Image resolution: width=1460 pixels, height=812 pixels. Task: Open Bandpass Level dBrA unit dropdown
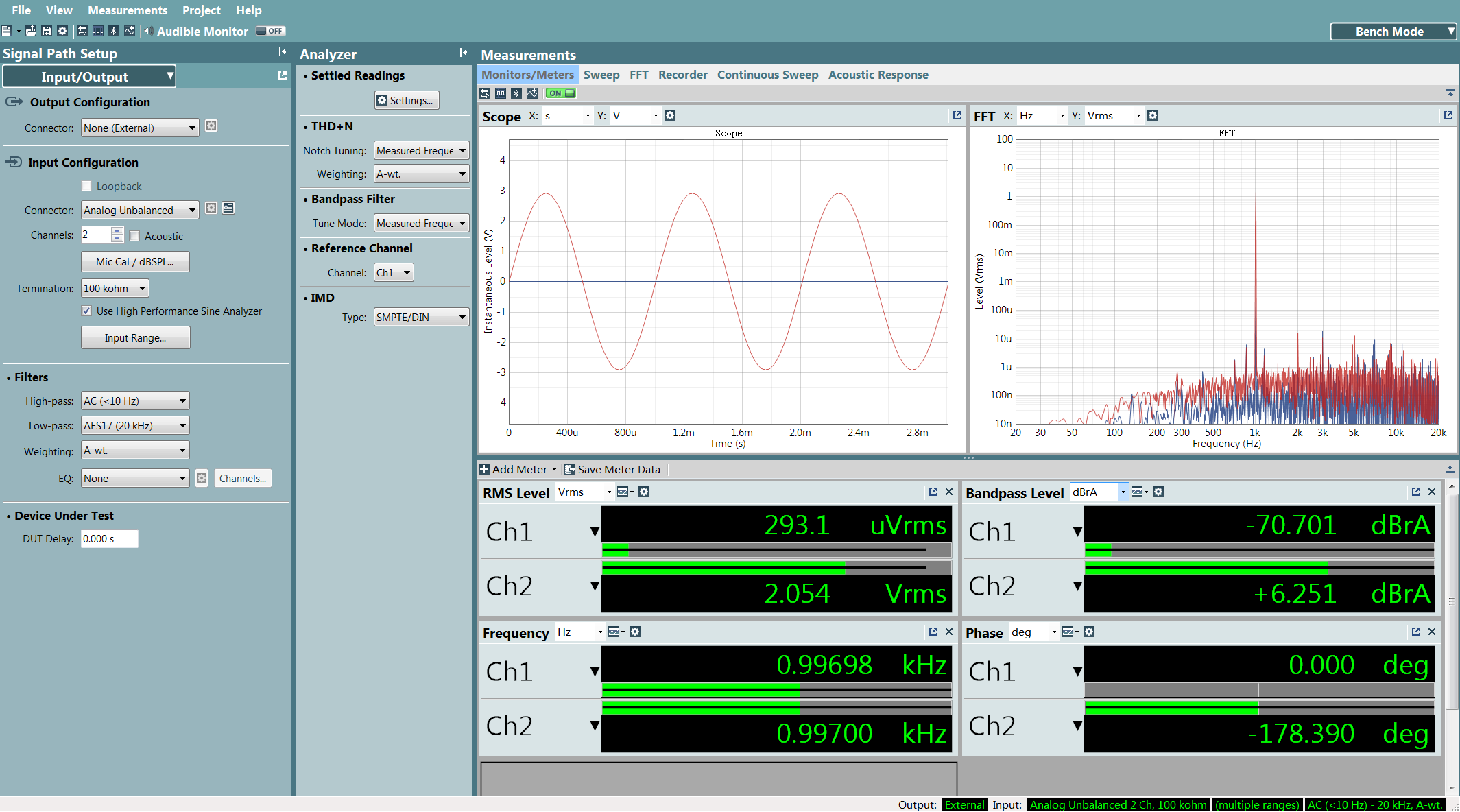[1123, 492]
